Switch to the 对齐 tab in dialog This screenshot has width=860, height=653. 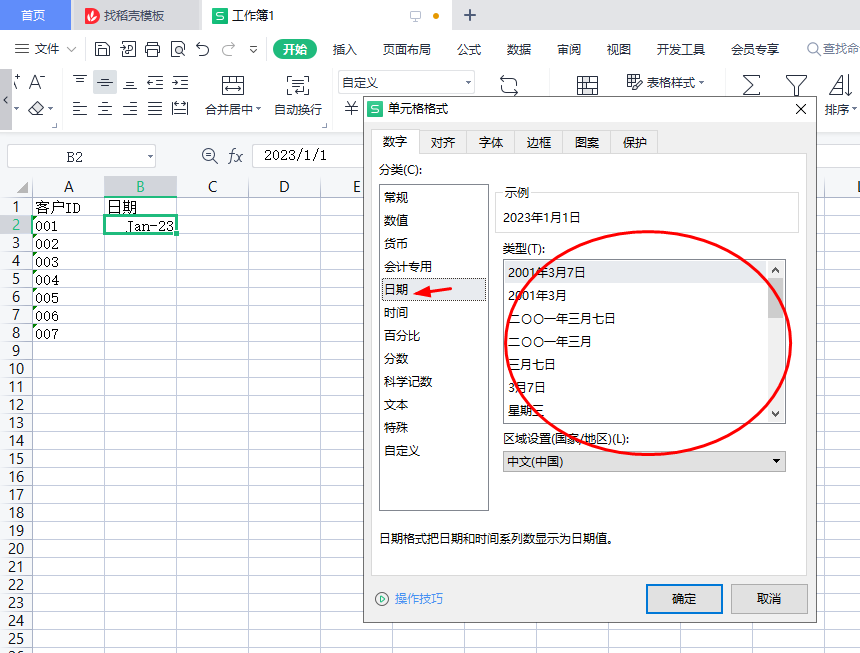pos(443,143)
